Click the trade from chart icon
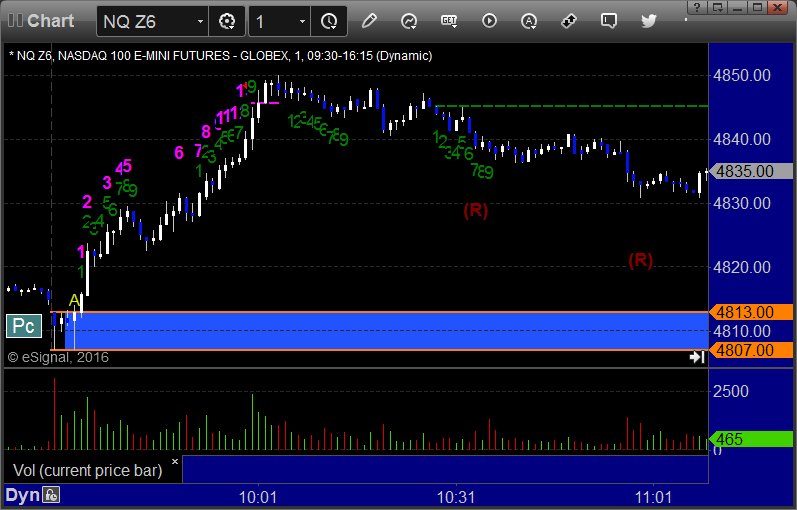The image size is (797, 510). [569, 21]
